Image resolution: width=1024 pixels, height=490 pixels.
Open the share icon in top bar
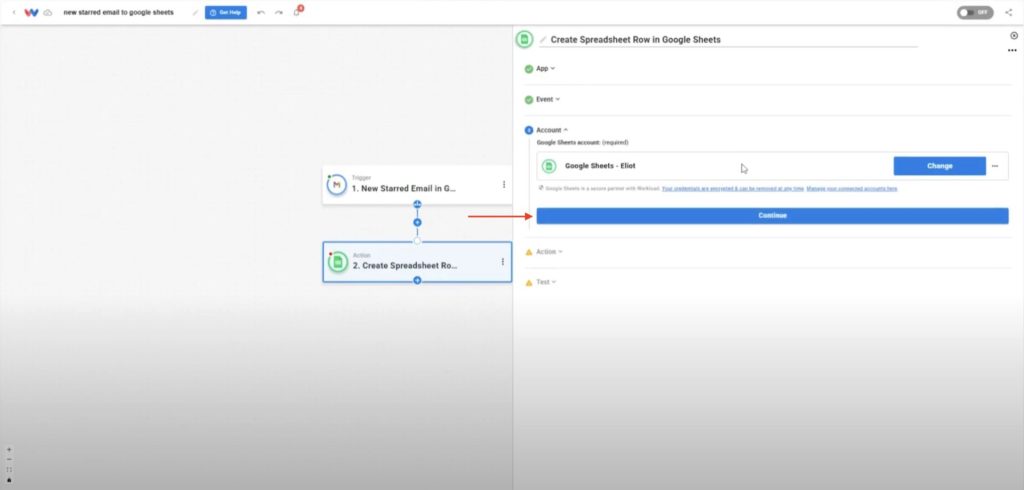(1008, 12)
